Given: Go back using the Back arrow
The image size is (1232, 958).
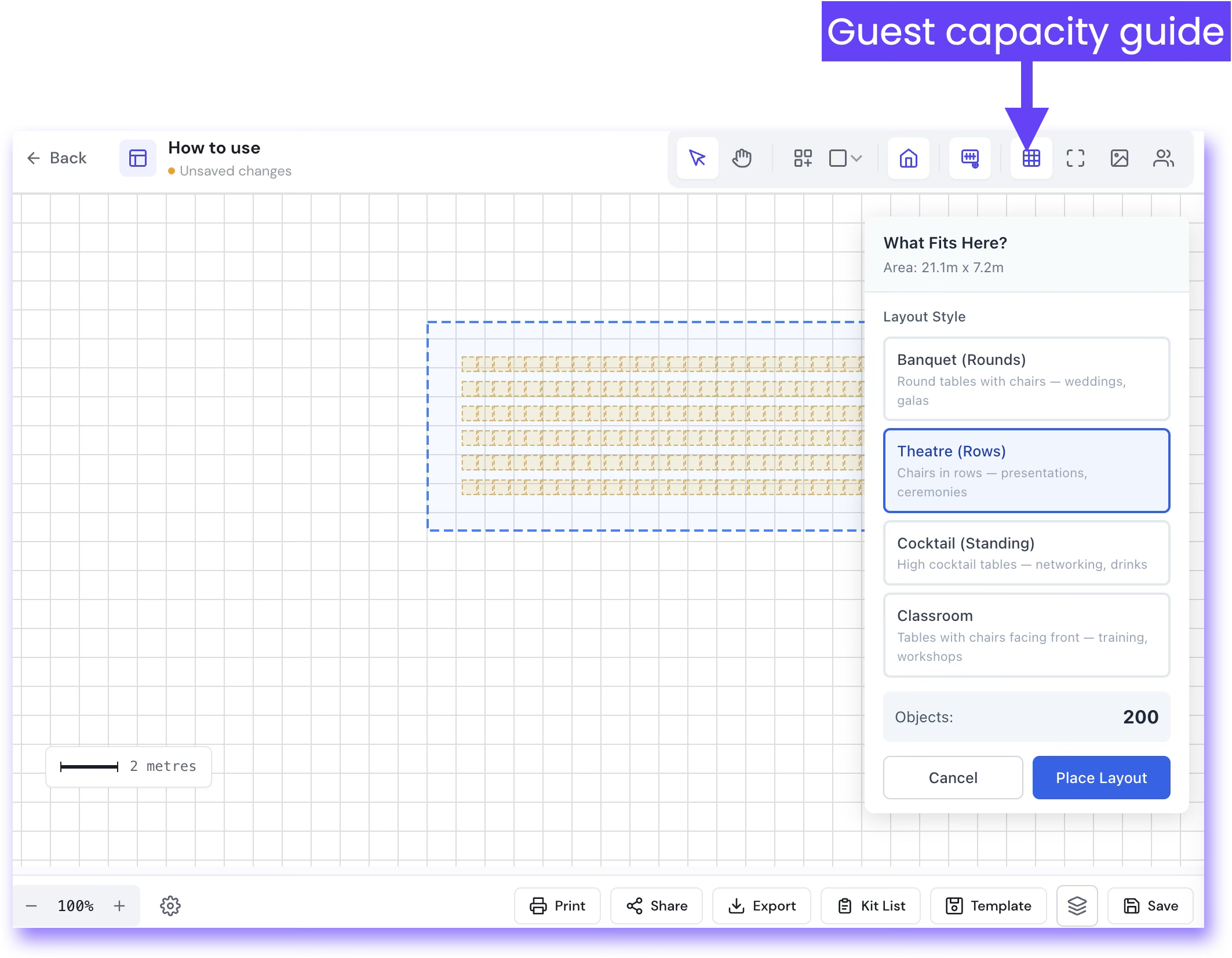Looking at the screenshot, I should [x=57, y=158].
